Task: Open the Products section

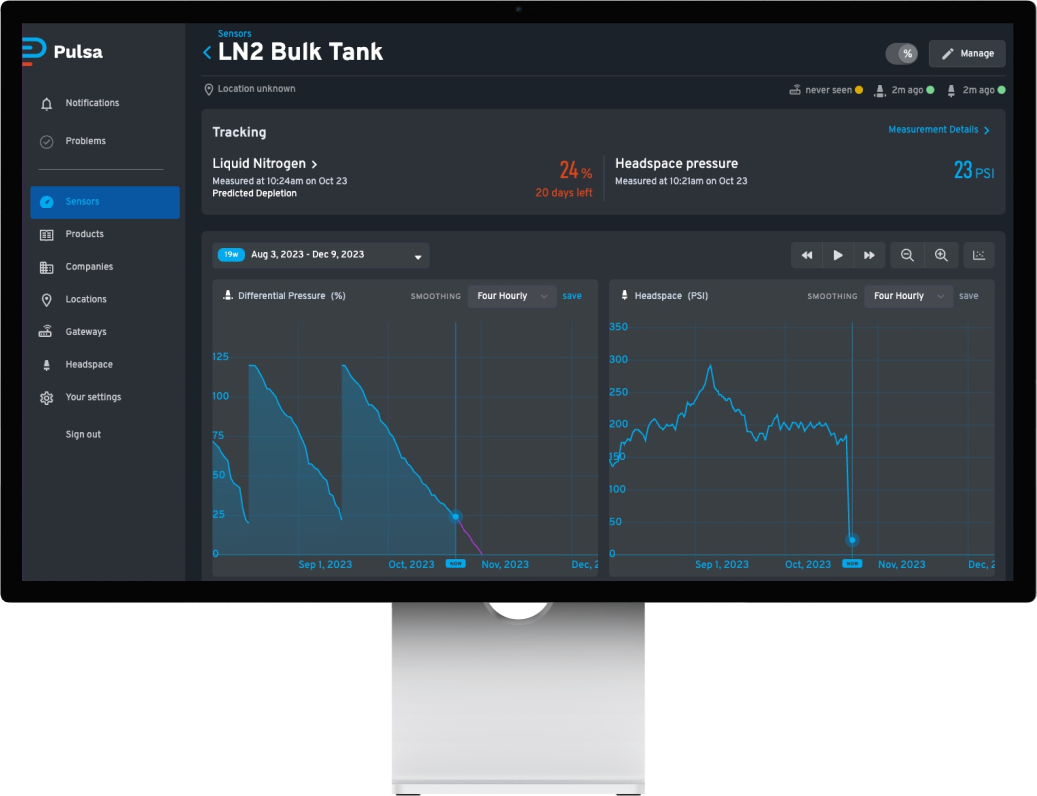Action: coord(87,234)
